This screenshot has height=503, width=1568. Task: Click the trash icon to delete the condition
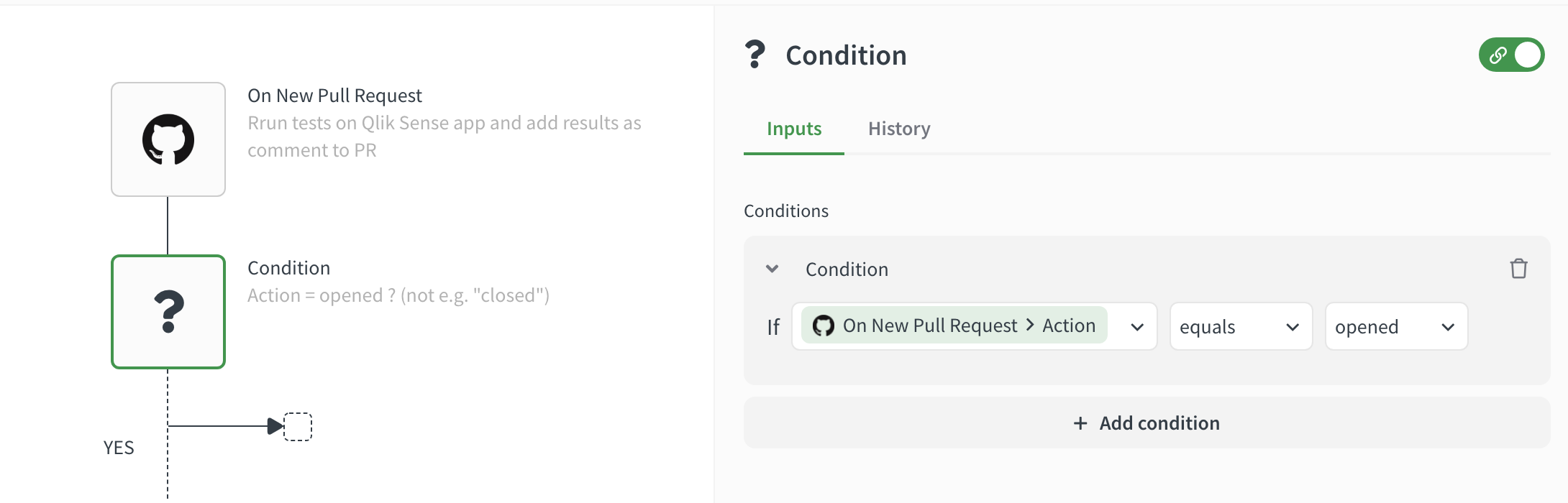[x=1519, y=269]
